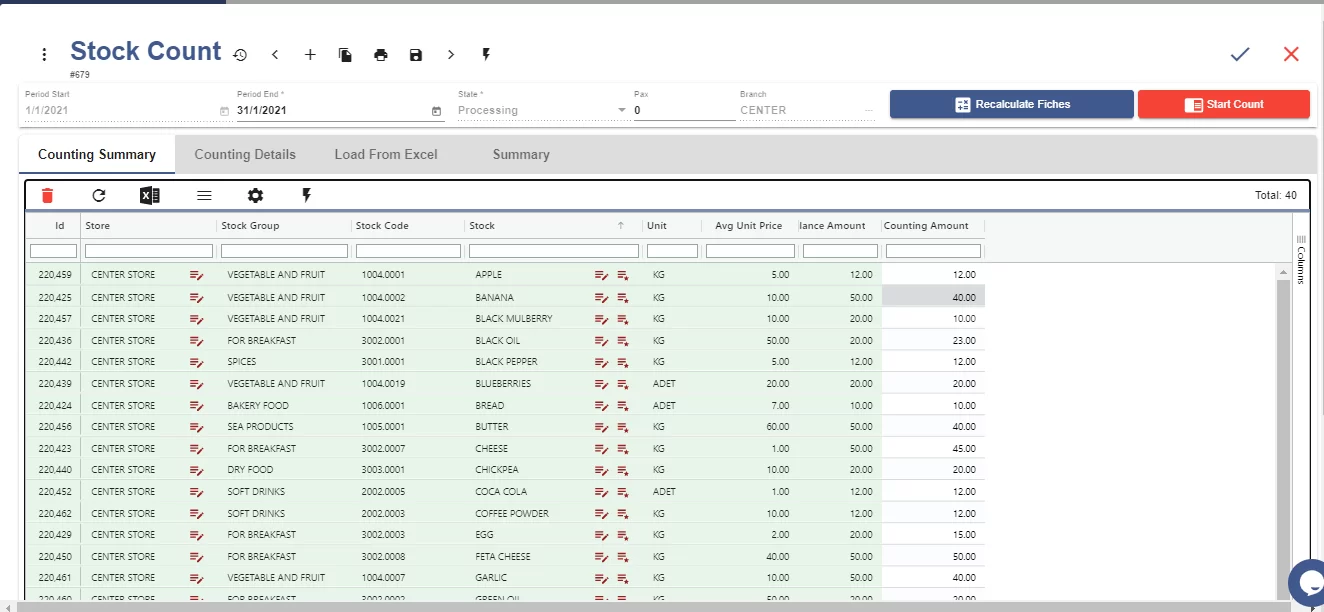
Task: Expand the Columns side panel
Action: tap(1301, 260)
